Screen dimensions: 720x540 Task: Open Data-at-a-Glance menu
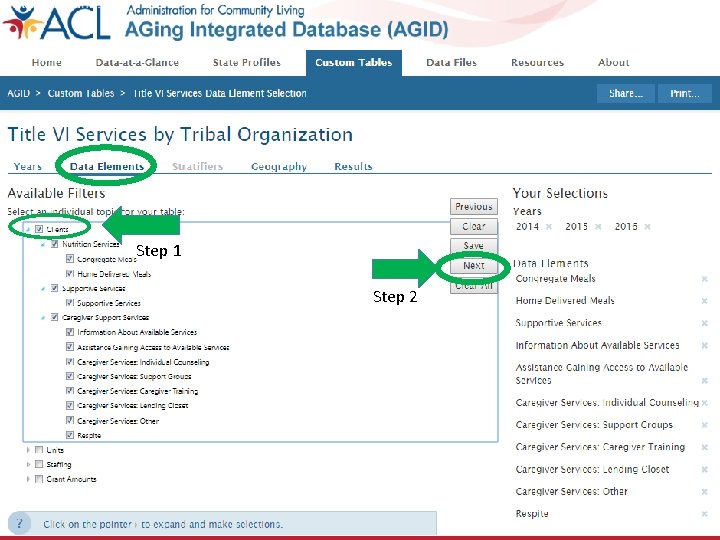coord(137,62)
